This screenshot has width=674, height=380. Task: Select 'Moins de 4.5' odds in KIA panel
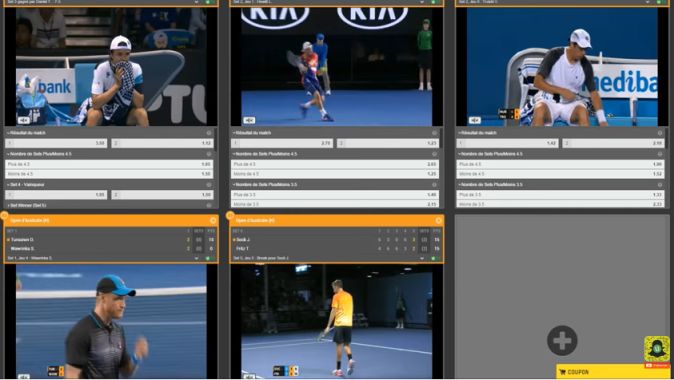pos(335,174)
